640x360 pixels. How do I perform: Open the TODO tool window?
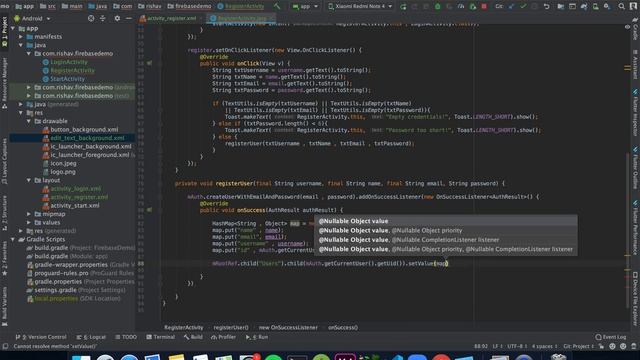[126, 337]
